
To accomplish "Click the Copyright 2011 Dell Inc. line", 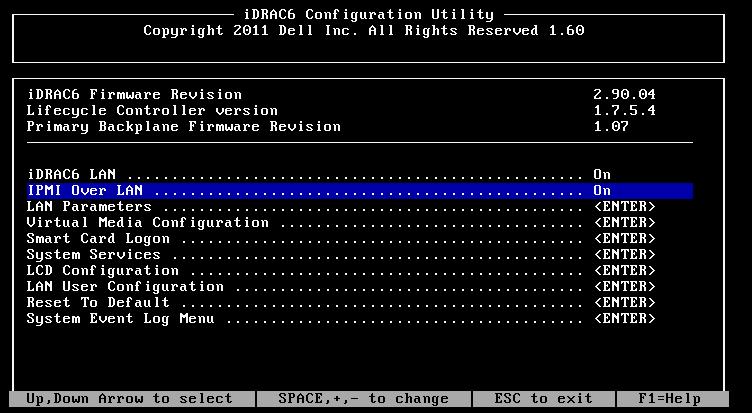I will pos(364,31).
